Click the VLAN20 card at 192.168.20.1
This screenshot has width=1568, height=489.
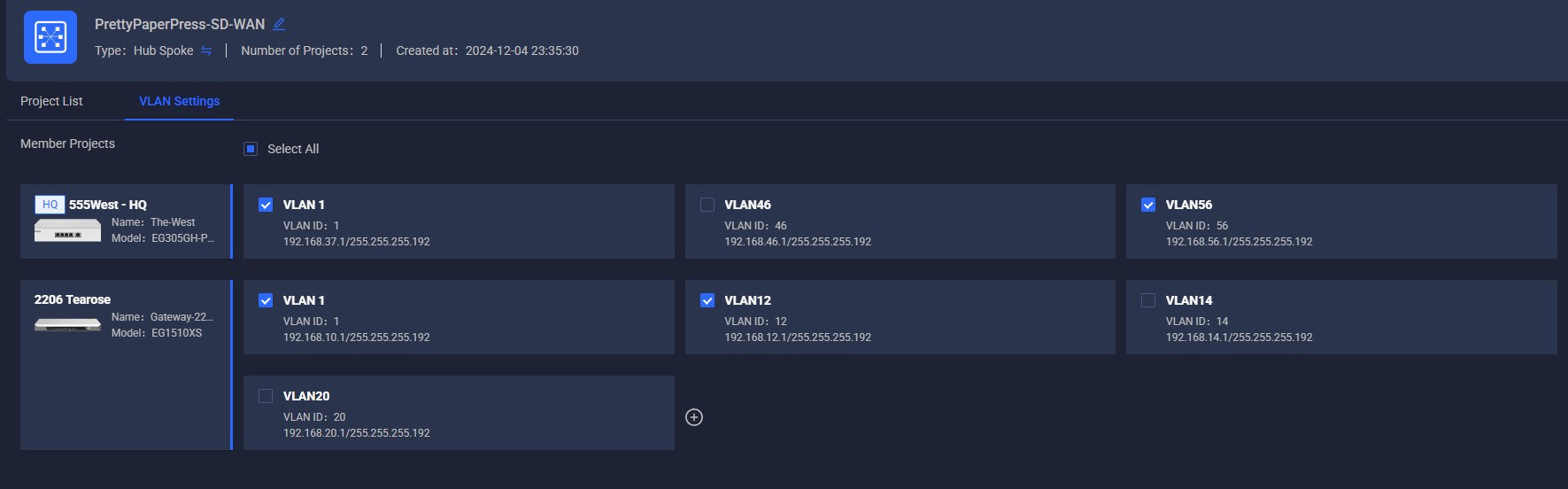459,413
